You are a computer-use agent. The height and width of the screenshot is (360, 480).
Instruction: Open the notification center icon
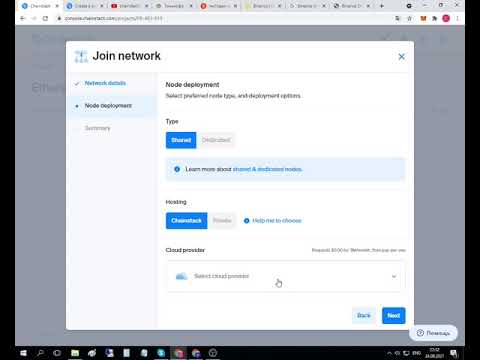coord(454,353)
